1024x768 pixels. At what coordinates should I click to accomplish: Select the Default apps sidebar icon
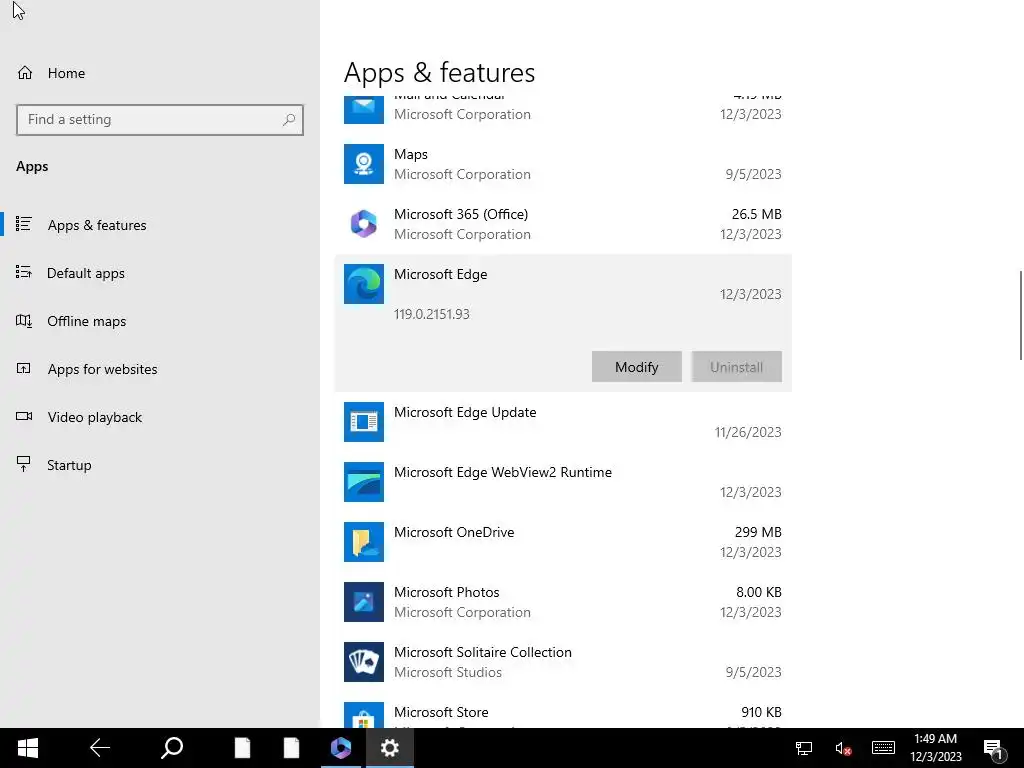click(x=24, y=272)
